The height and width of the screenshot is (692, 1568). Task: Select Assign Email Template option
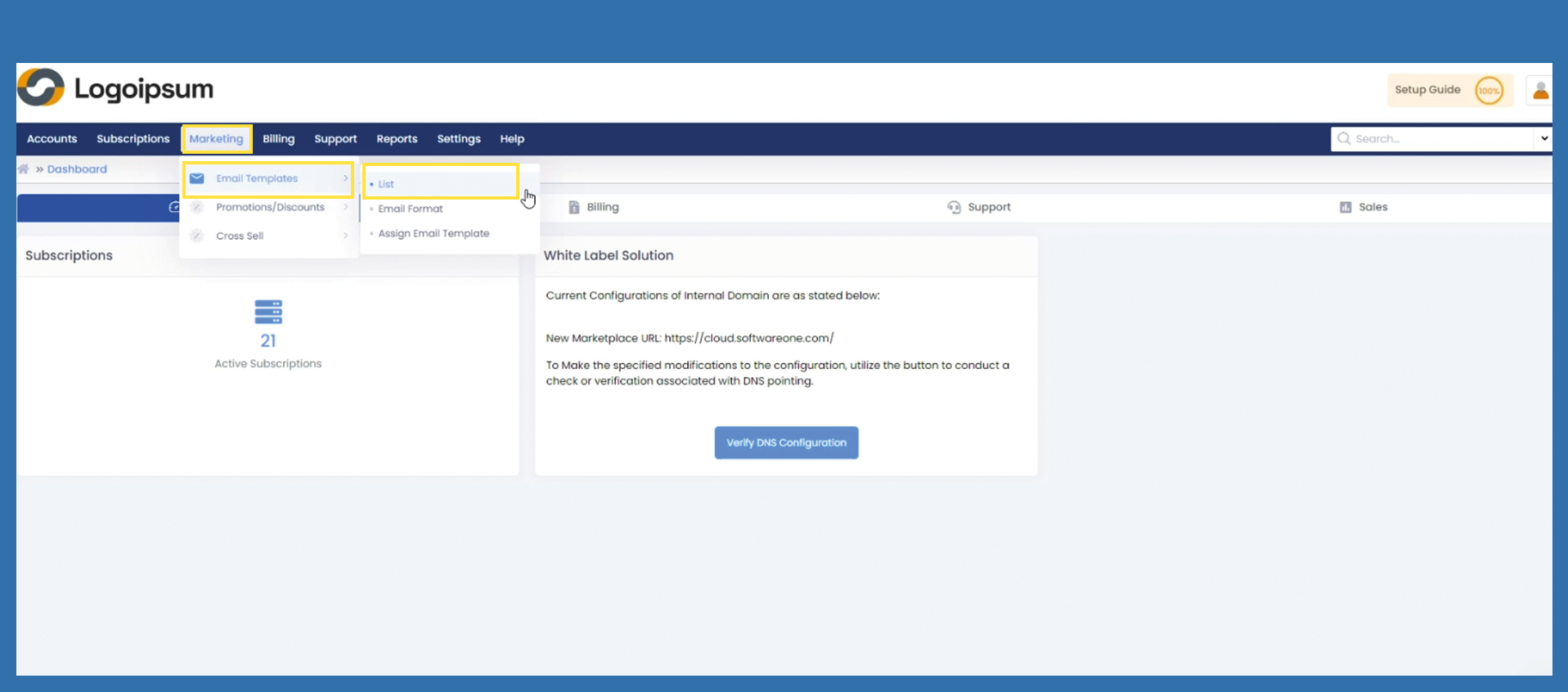click(x=434, y=233)
